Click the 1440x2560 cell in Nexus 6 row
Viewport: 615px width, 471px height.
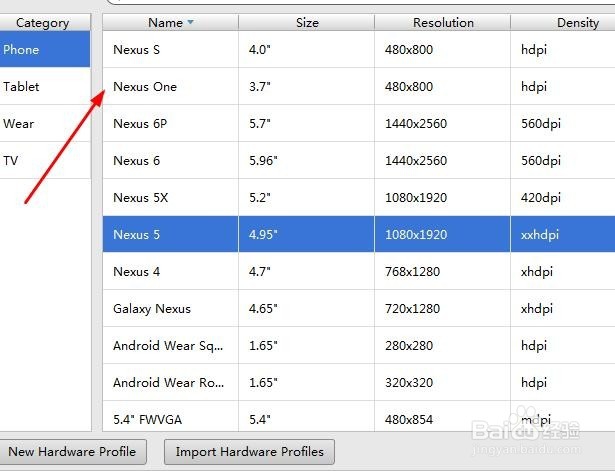pos(443,160)
